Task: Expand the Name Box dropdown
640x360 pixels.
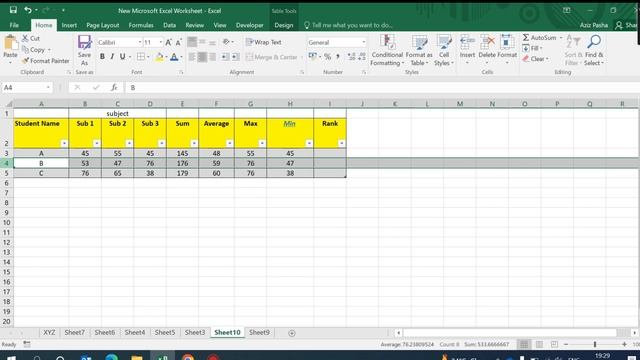Action: [48, 87]
